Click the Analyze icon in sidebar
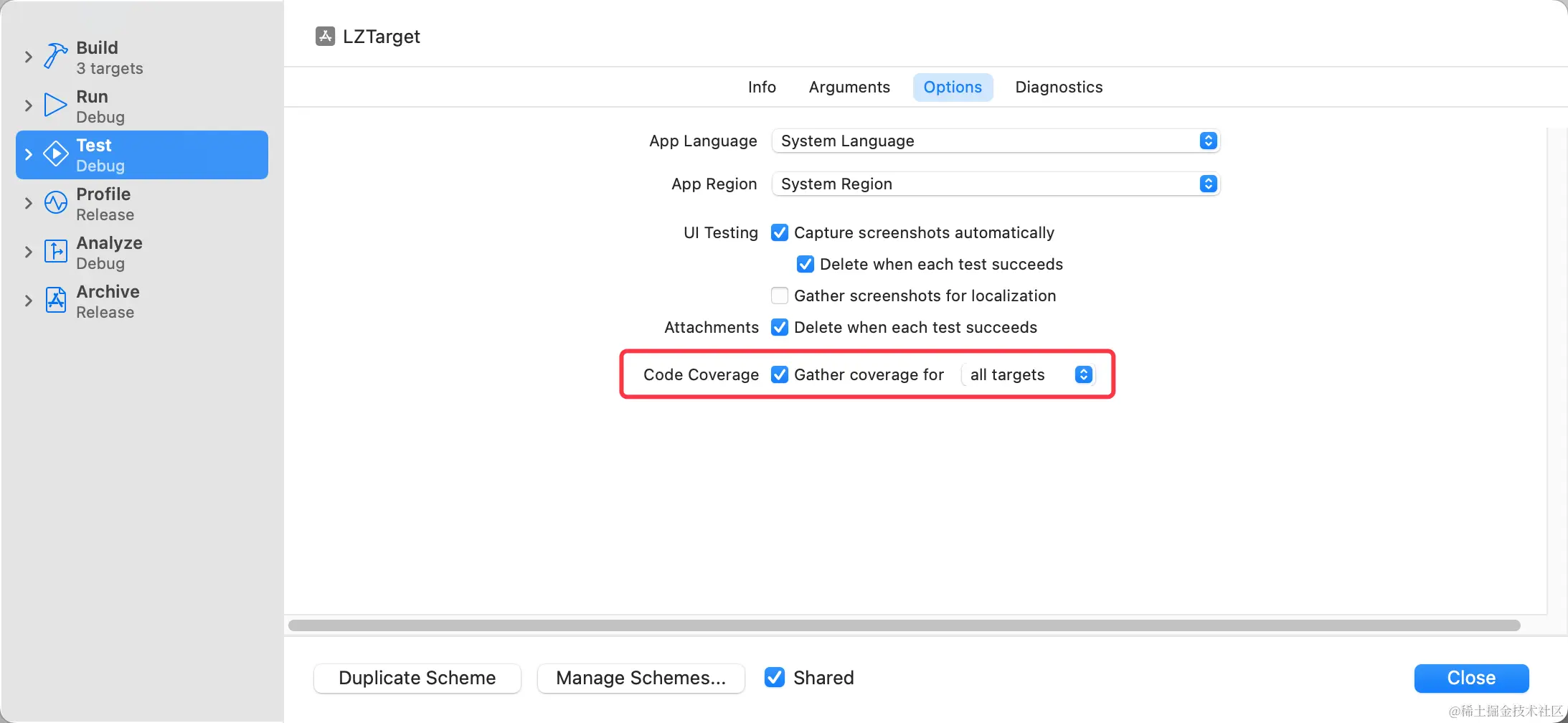Screen dimensions: 1568x723 tap(55, 252)
